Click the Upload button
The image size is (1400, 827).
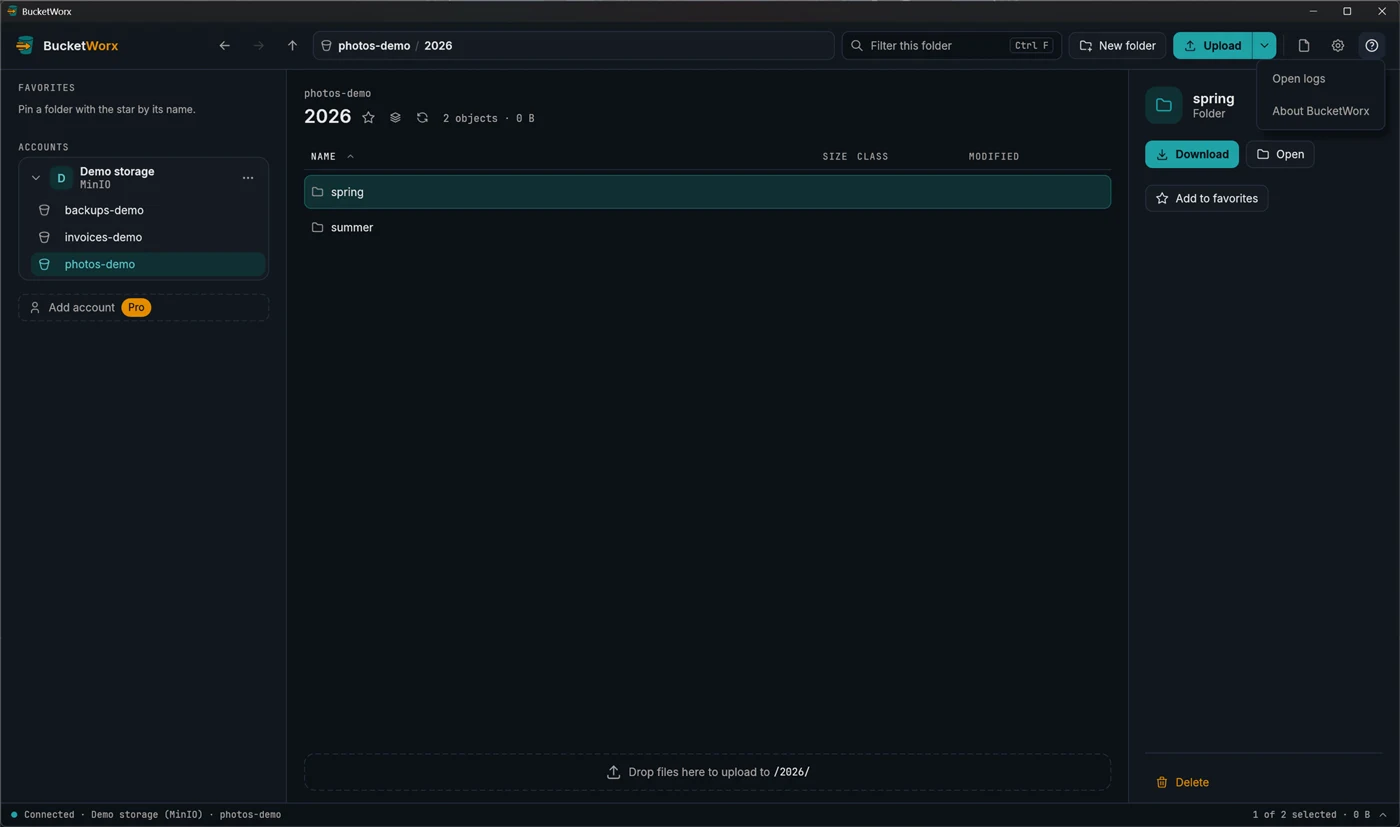tap(1212, 46)
